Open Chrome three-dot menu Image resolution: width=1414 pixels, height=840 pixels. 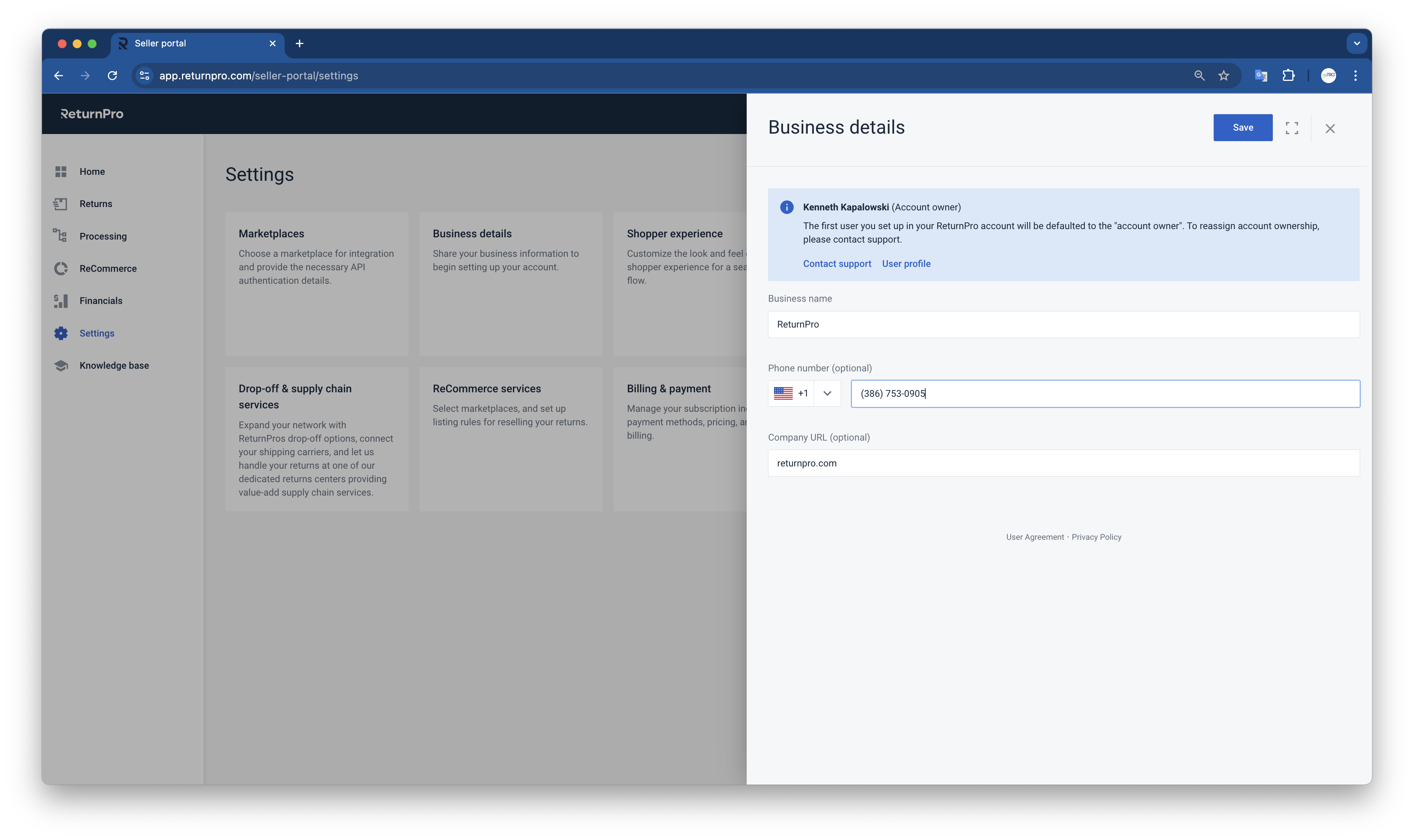point(1355,76)
